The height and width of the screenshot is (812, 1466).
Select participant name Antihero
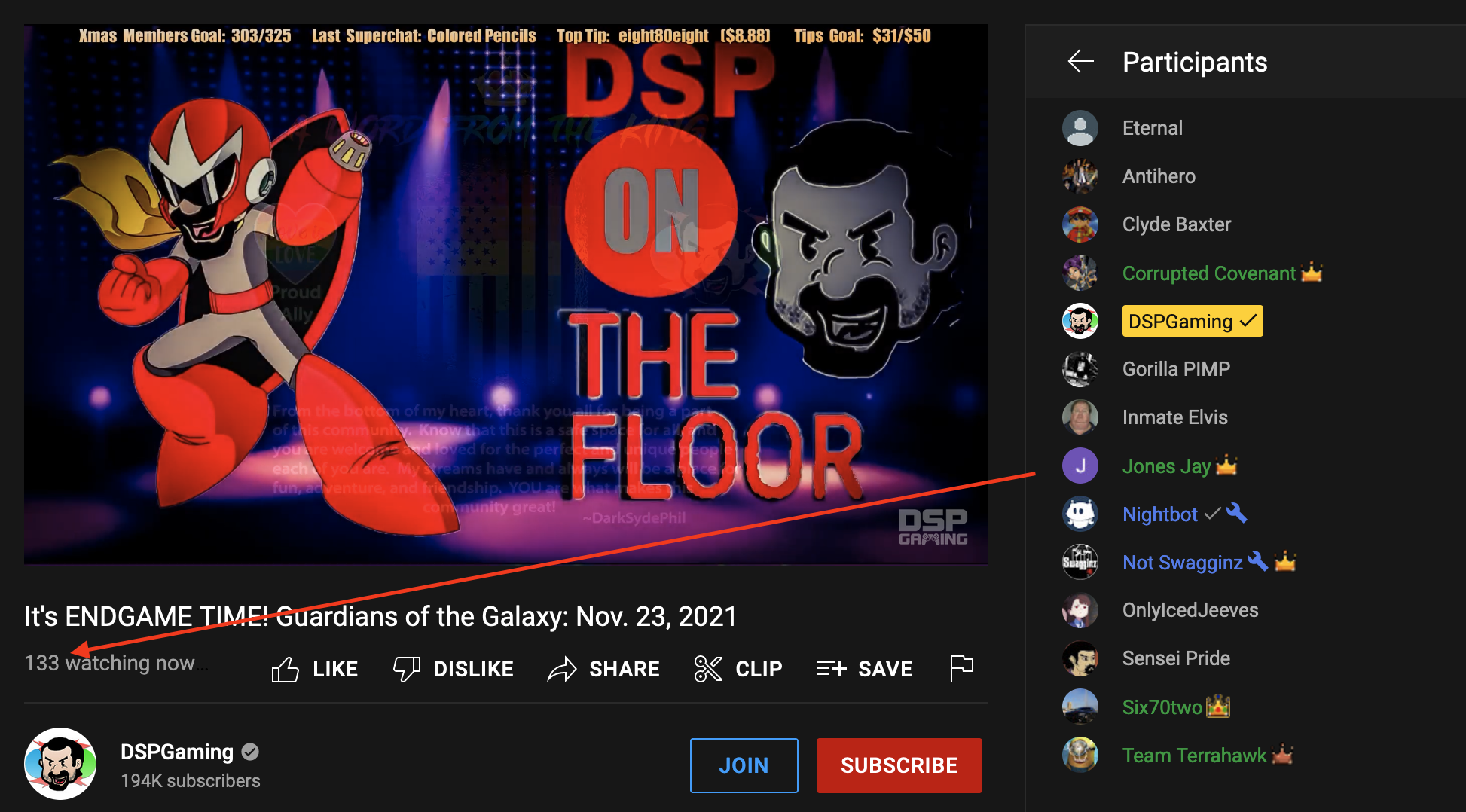click(x=1159, y=176)
